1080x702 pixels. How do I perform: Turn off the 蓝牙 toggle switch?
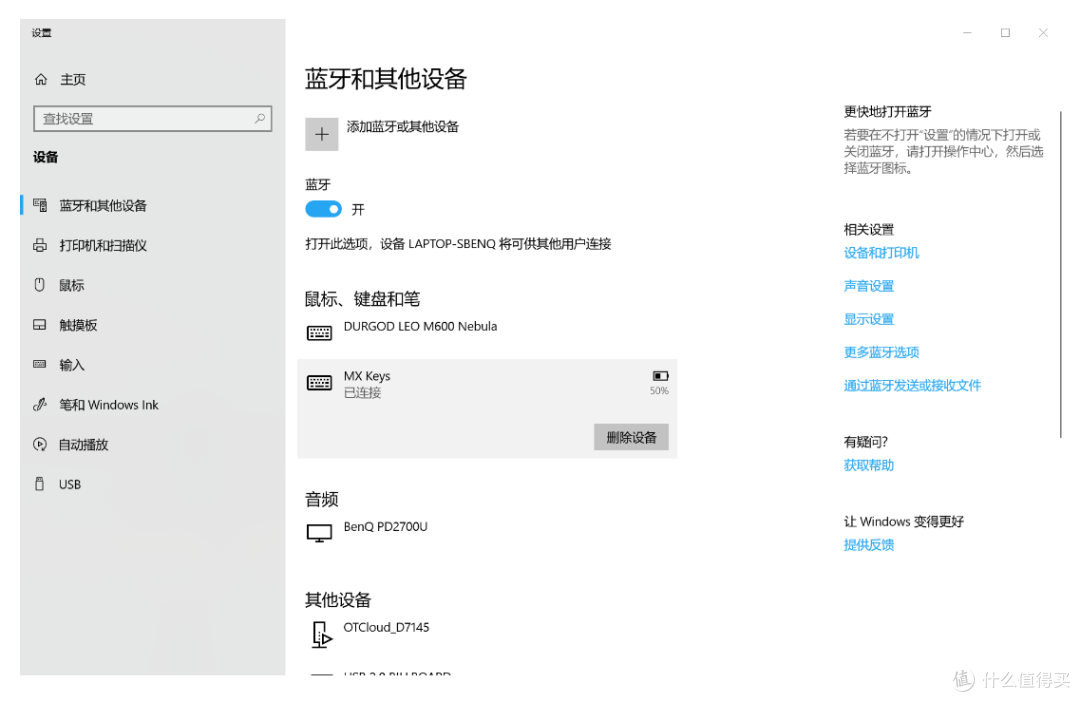pos(324,209)
